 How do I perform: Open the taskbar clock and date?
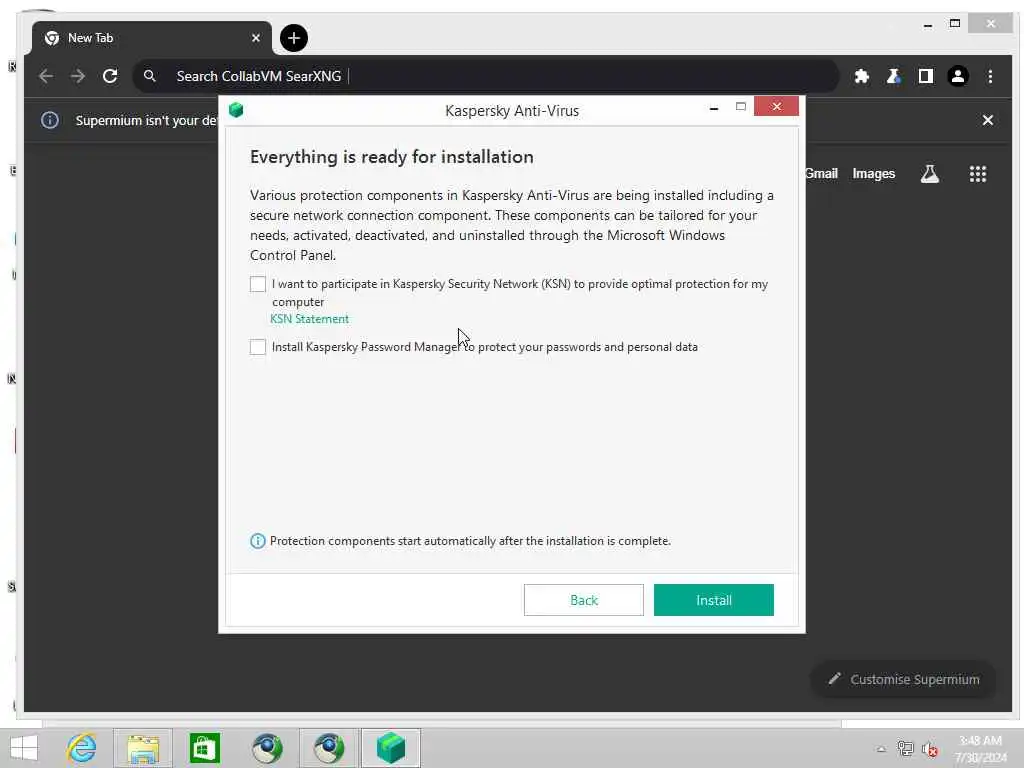click(980, 749)
